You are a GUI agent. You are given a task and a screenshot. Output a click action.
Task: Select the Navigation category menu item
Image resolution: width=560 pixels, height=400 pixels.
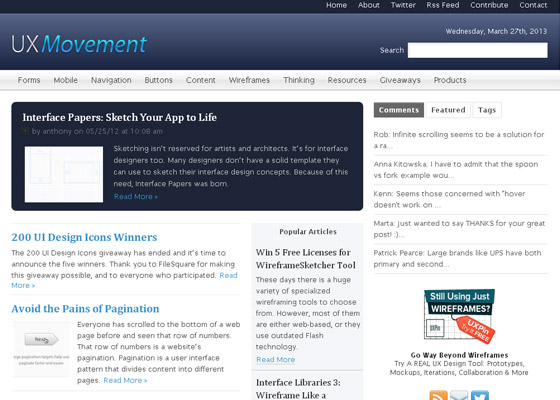[x=111, y=80]
